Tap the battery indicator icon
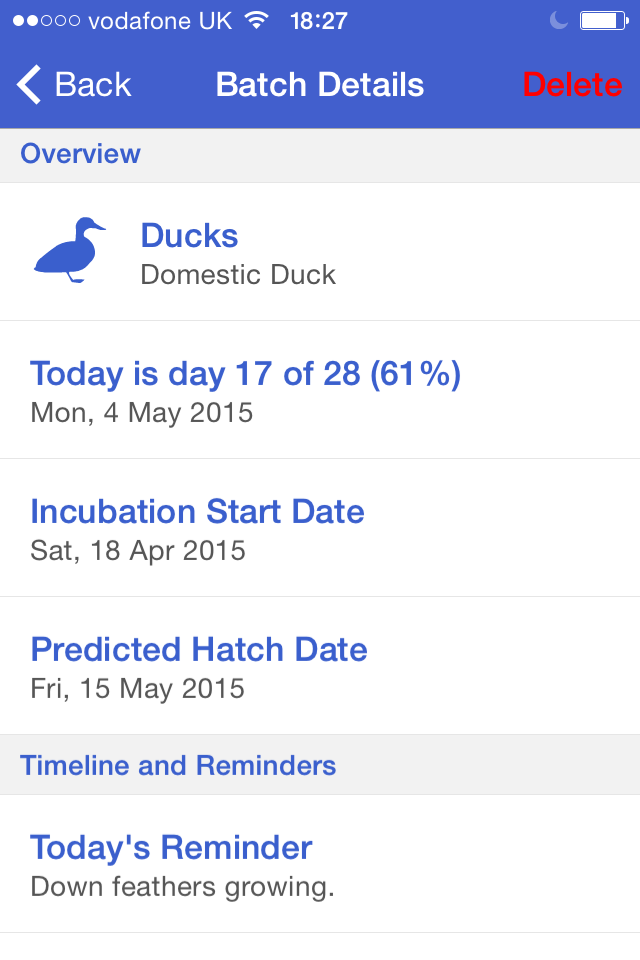This screenshot has height=960, width=640. click(603, 20)
